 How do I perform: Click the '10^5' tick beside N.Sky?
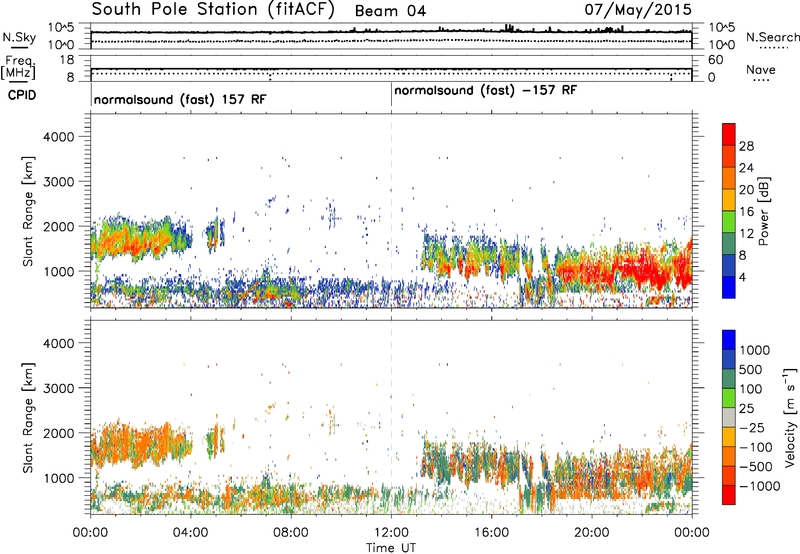61,28
